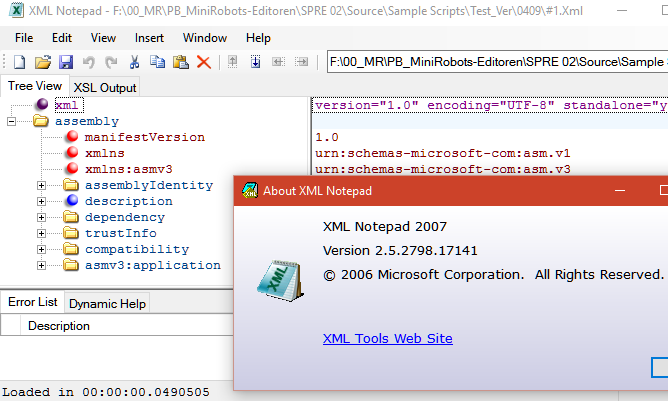Open the View menu
Image resolution: width=668 pixels, height=401 pixels.
click(103, 38)
